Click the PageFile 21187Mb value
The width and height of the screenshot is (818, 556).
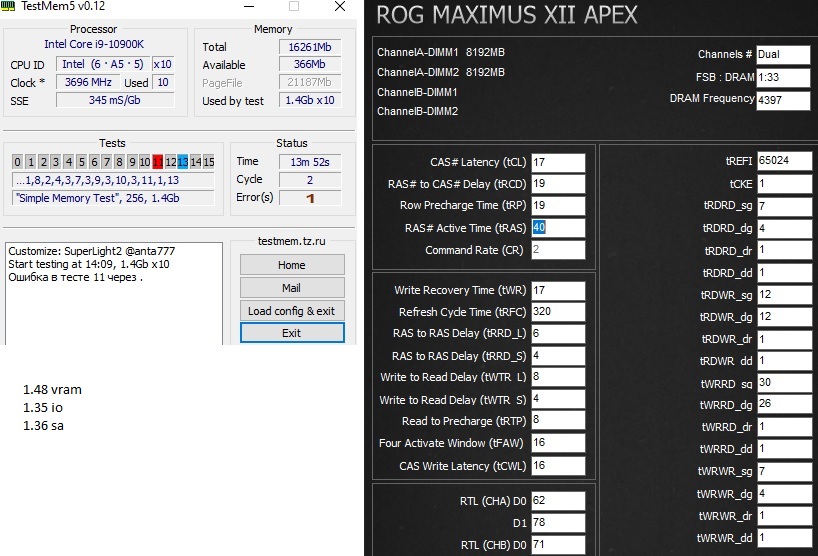pos(310,82)
